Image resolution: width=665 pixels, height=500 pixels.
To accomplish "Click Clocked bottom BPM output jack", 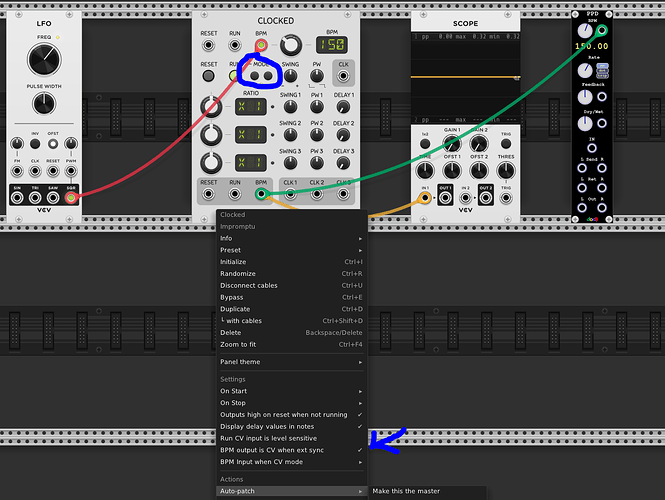I will 261,194.
